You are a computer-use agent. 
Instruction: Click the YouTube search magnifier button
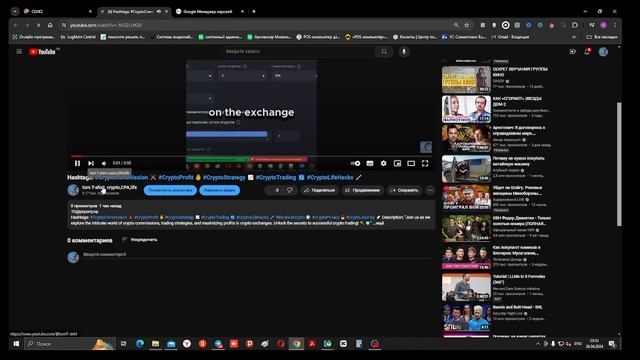tap(384, 51)
